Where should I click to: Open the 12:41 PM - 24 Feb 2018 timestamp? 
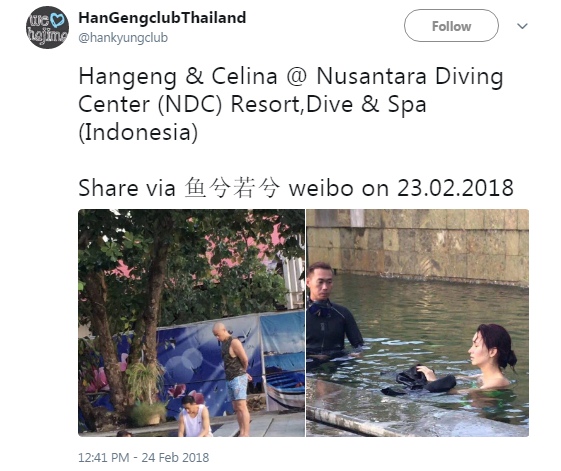(x=143, y=457)
